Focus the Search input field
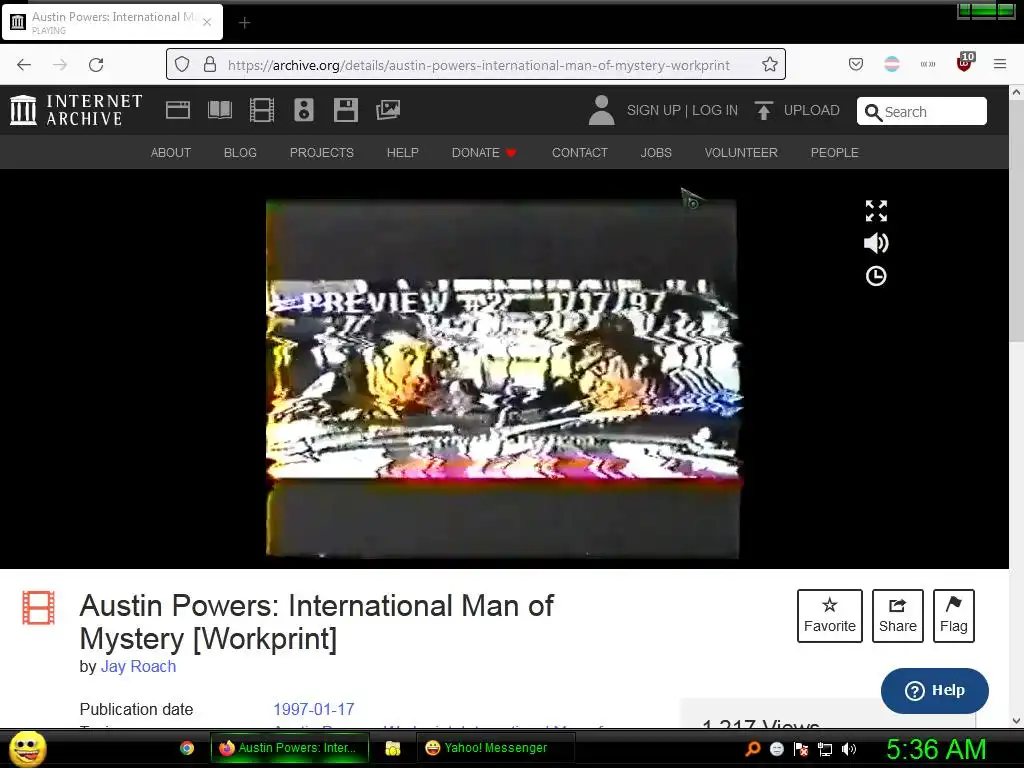 click(921, 112)
